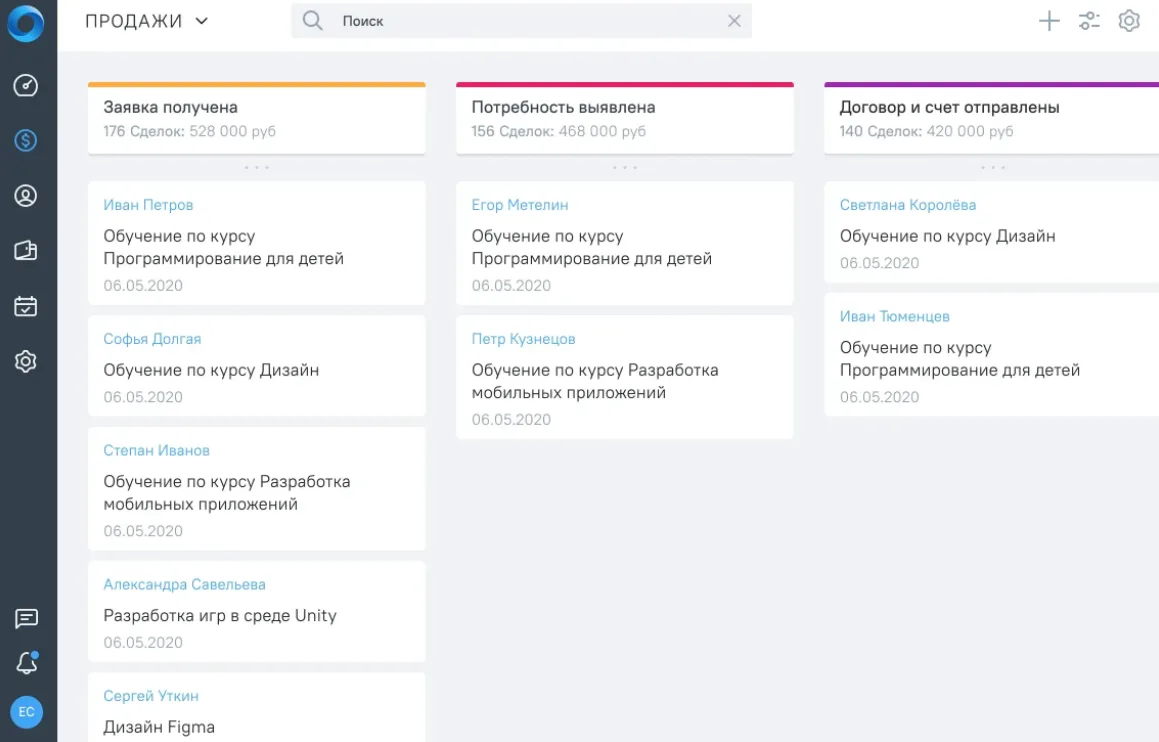
Task: Click the blue swirl app logo
Action: click(26, 22)
